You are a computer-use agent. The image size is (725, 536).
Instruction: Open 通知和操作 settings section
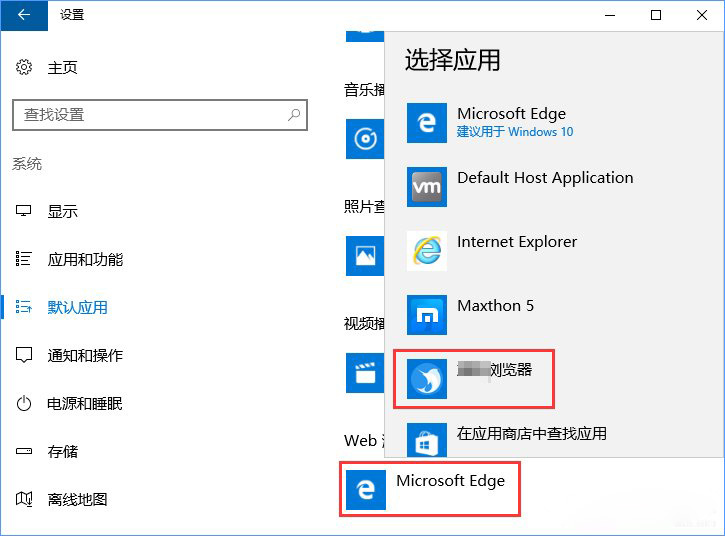(85, 355)
